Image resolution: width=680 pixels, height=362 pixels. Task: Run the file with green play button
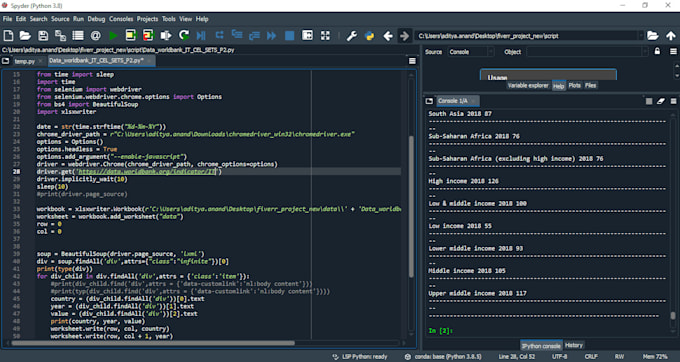[x=113, y=36]
